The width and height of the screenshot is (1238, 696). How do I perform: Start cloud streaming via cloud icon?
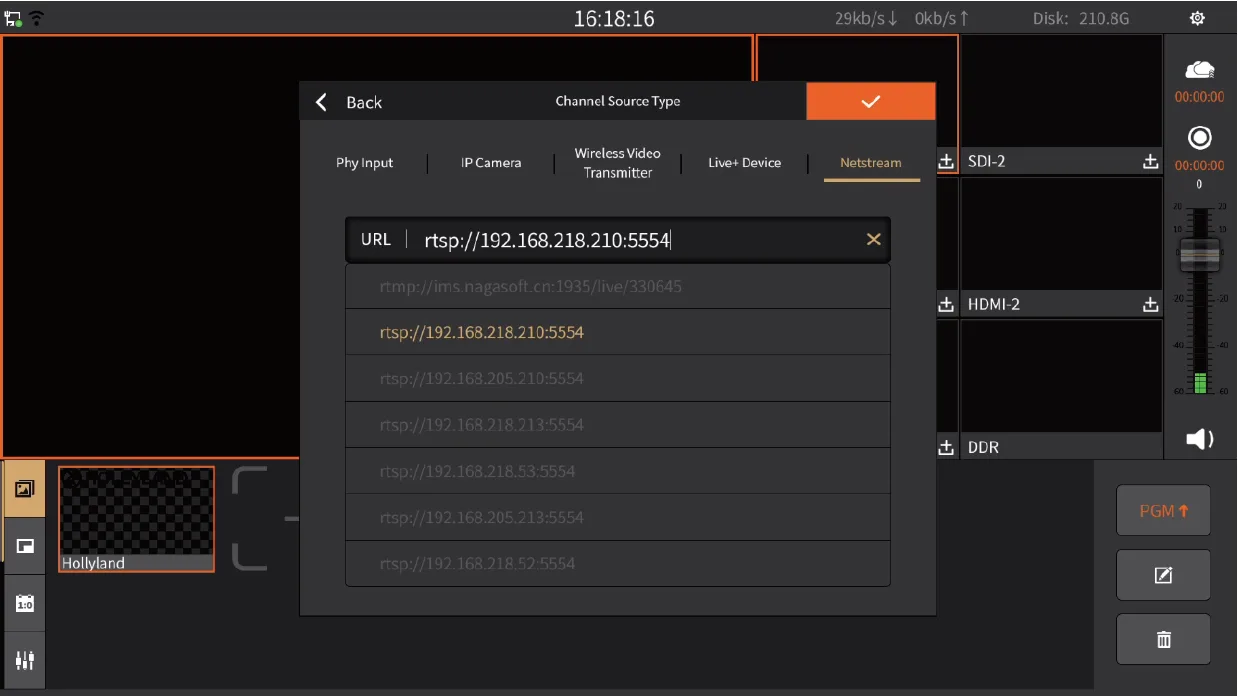click(1199, 70)
